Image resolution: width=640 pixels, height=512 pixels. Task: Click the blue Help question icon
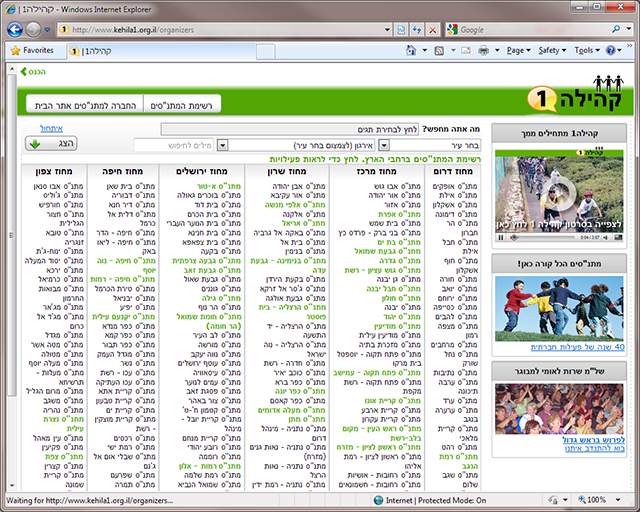coord(611,51)
